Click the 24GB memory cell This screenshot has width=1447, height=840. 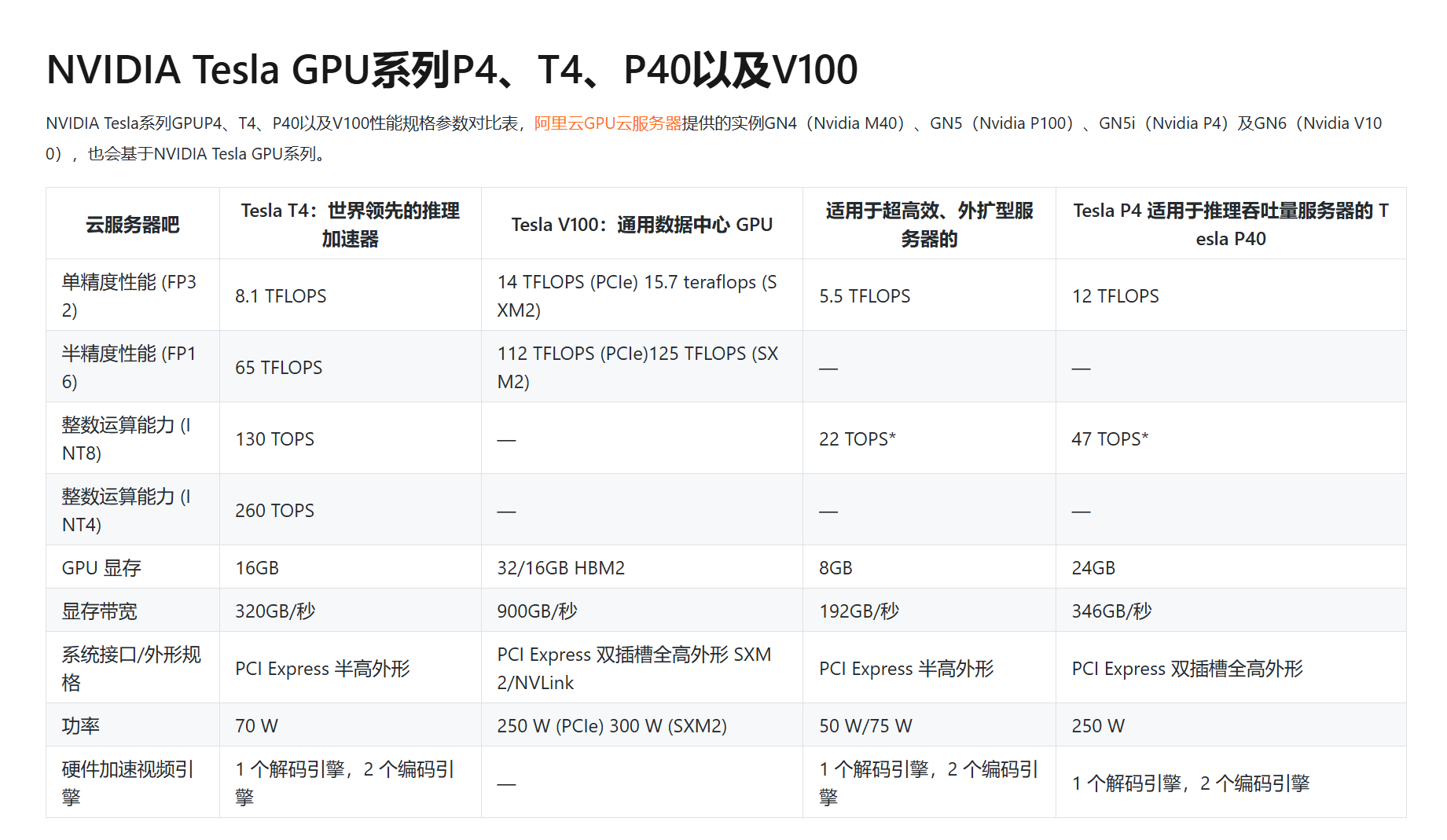coord(1231,568)
